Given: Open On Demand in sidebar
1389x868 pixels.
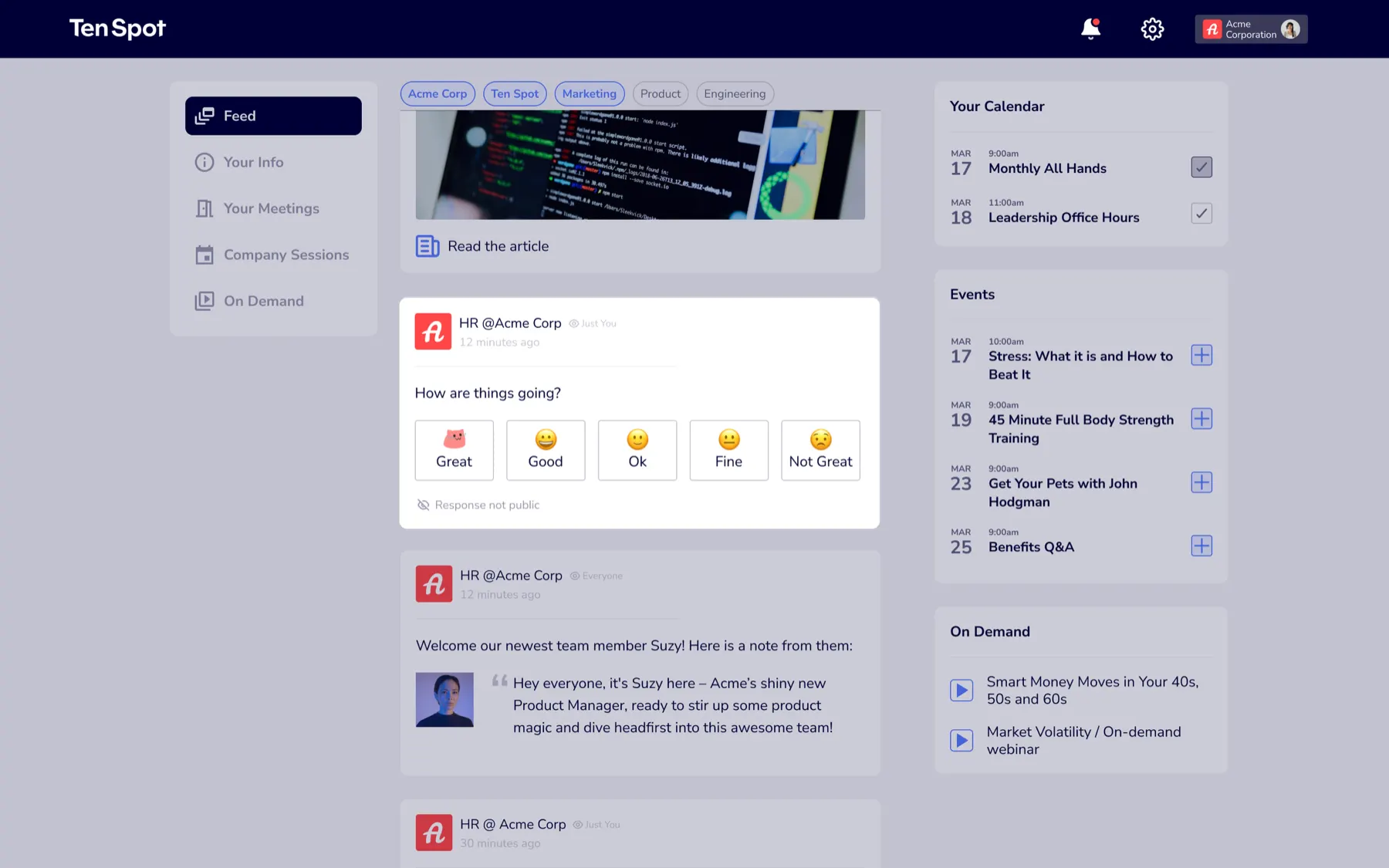Looking at the screenshot, I should [273, 301].
